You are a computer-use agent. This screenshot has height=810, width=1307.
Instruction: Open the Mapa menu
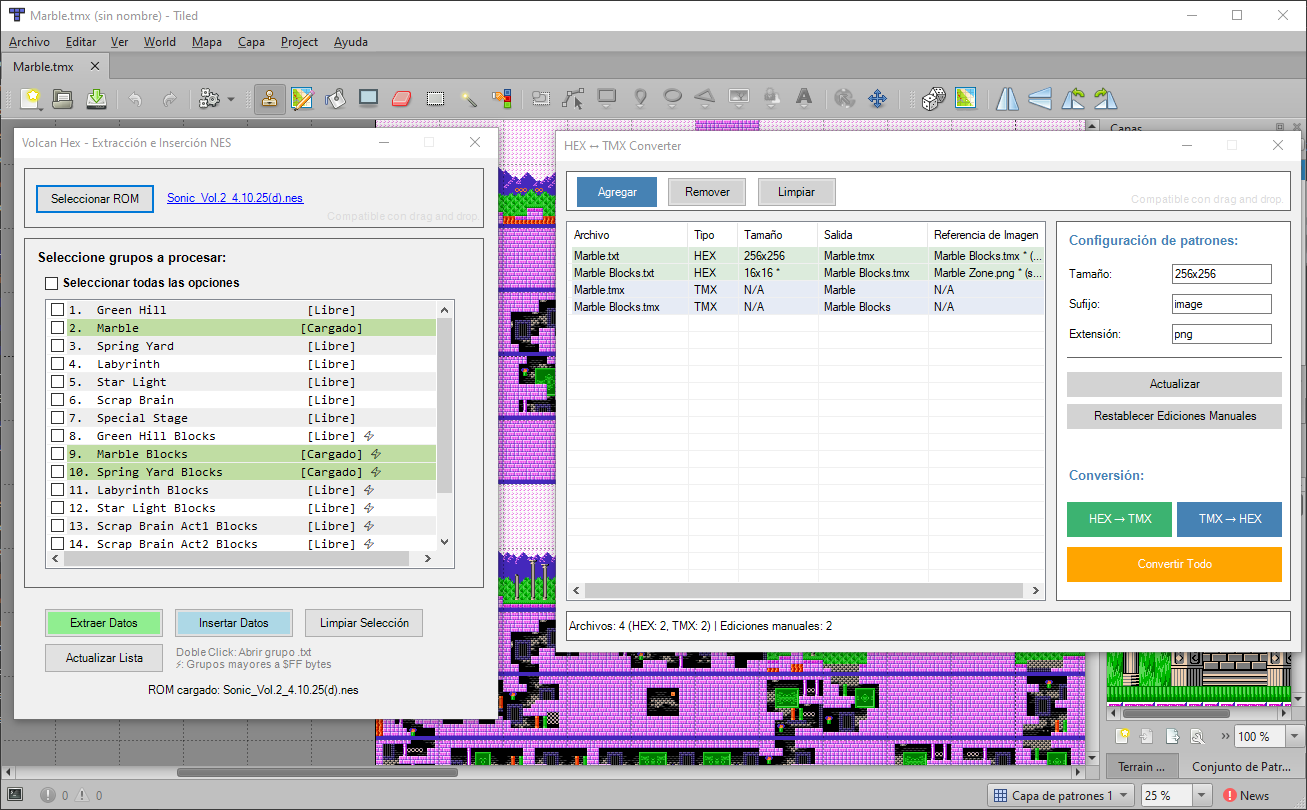pyautogui.click(x=207, y=42)
